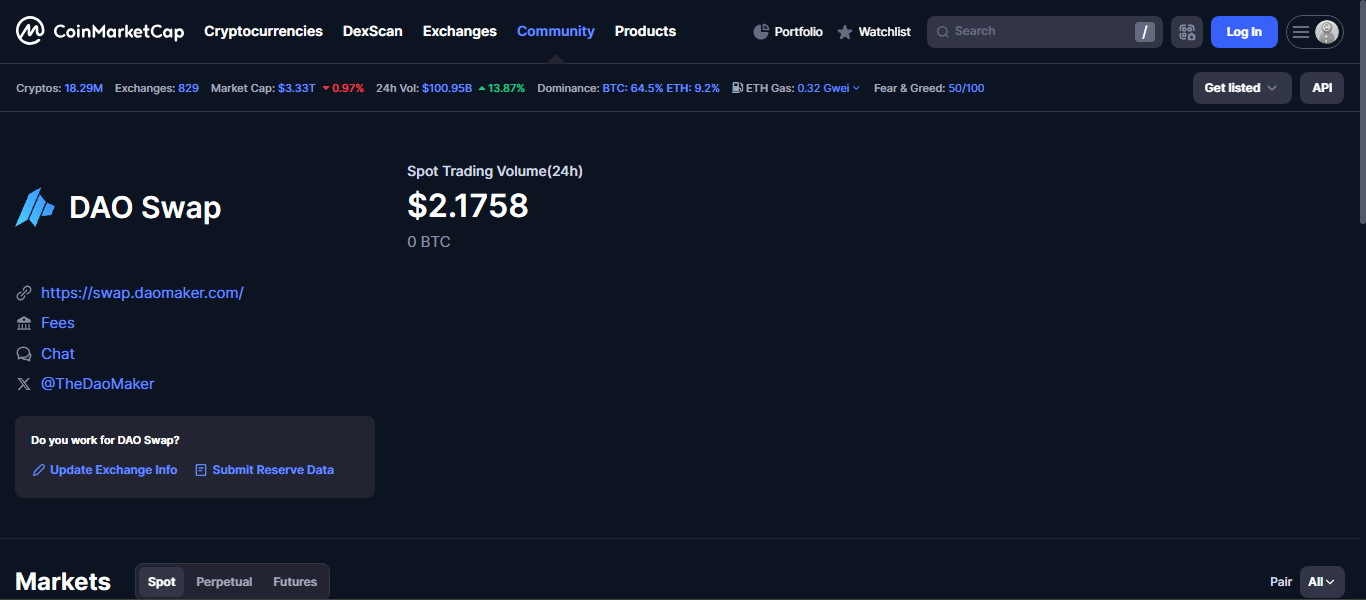Click the DAO Swap exchange title
The image size is (1366, 600).
tap(145, 208)
